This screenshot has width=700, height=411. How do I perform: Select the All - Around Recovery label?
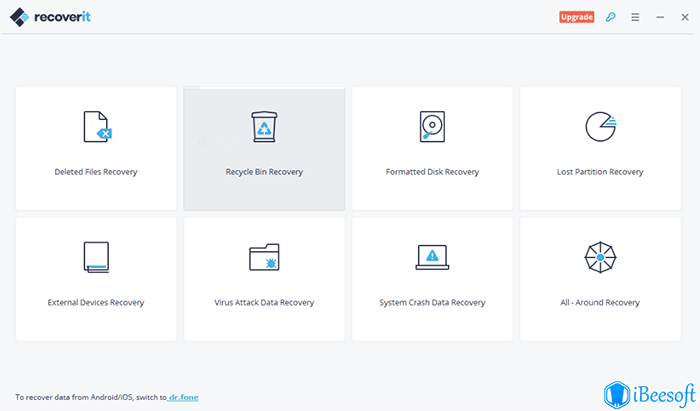point(600,303)
